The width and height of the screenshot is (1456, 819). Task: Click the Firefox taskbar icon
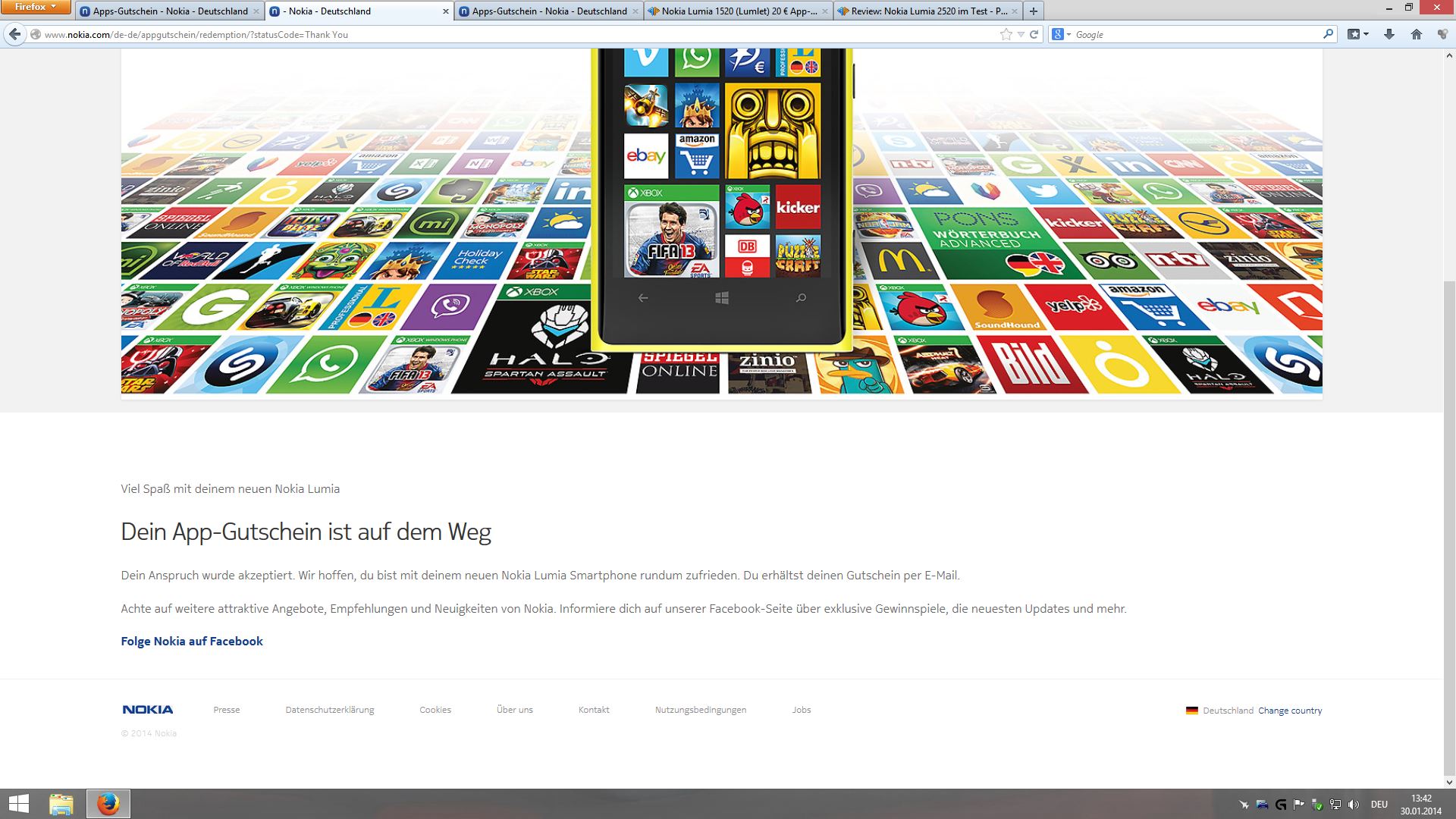(108, 804)
